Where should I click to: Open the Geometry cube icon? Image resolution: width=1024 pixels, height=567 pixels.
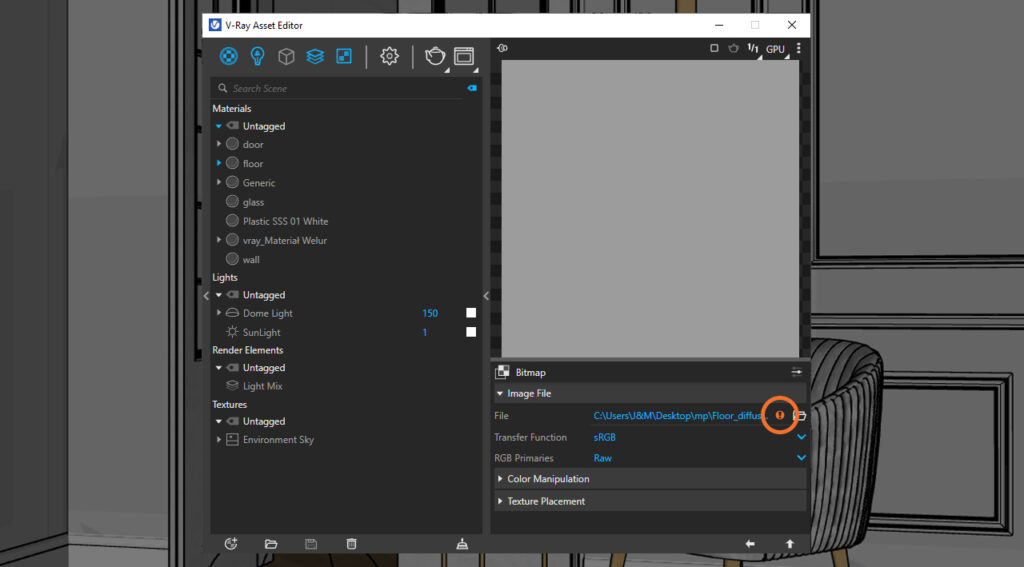286,56
